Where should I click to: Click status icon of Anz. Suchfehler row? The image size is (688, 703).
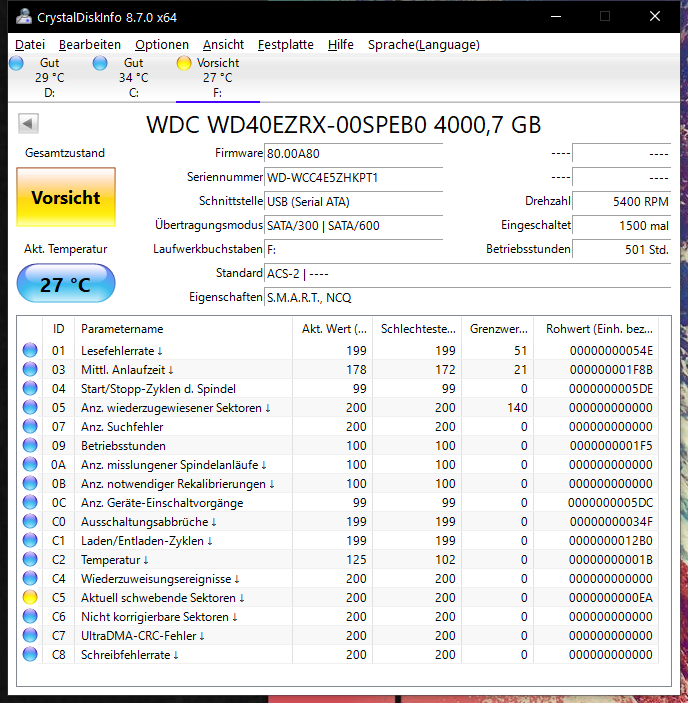[30, 426]
